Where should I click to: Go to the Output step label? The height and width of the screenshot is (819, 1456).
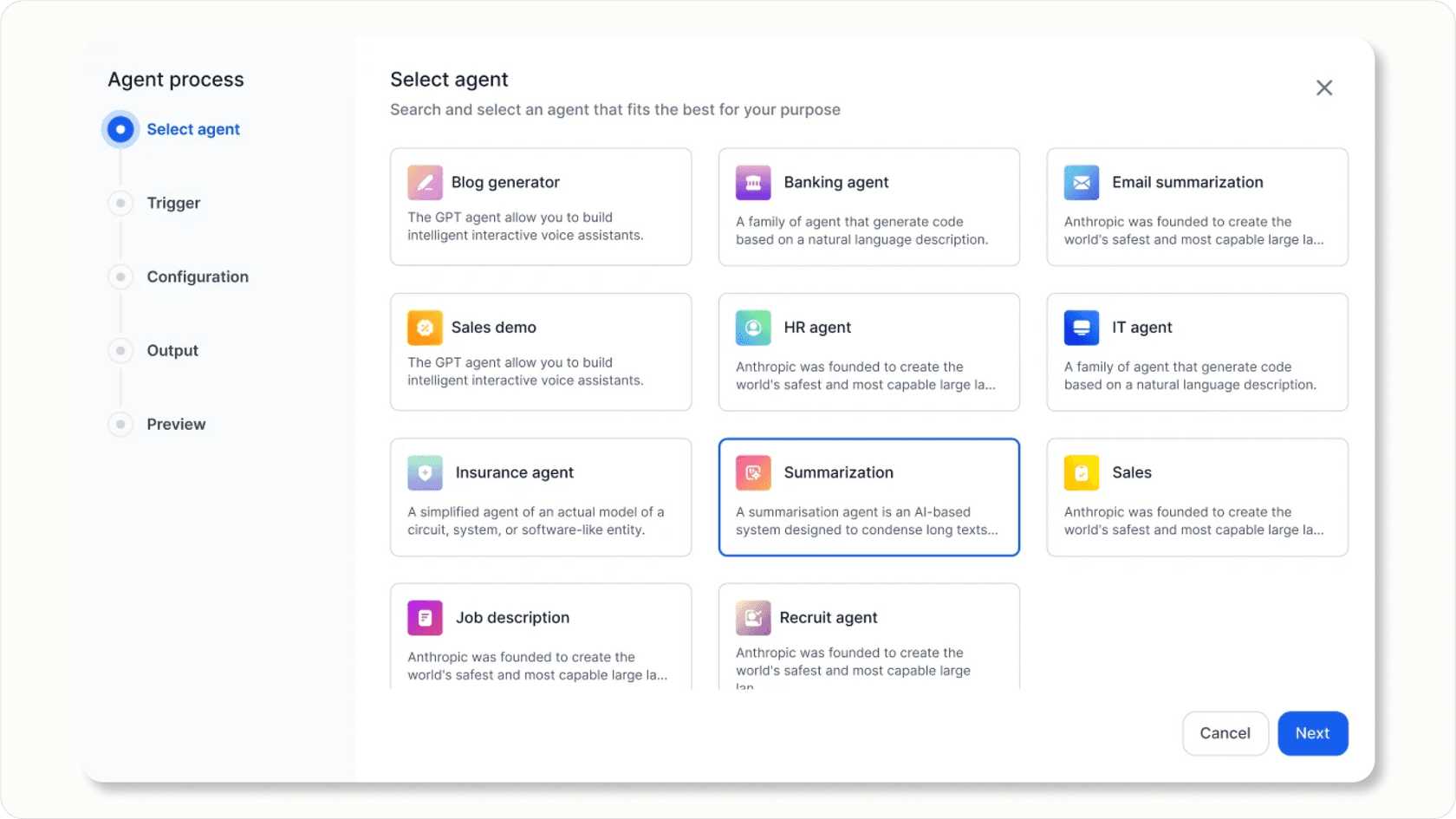point(172,351)
